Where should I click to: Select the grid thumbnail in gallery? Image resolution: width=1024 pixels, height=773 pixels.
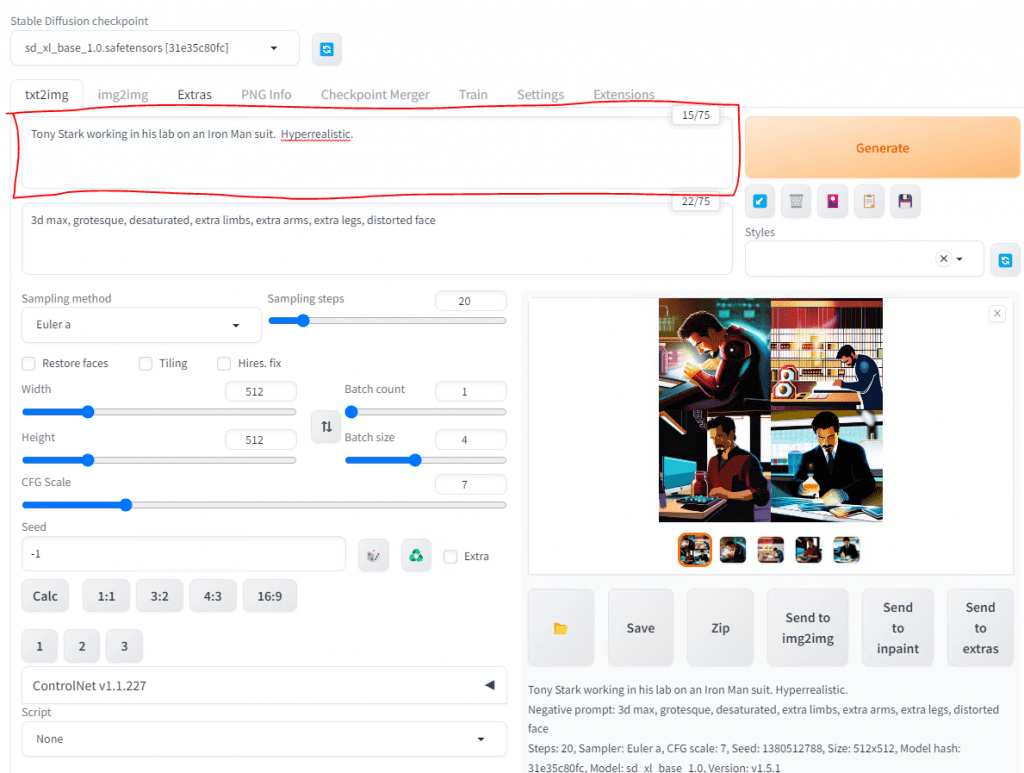pyautogui.click(x=695, y=550)
